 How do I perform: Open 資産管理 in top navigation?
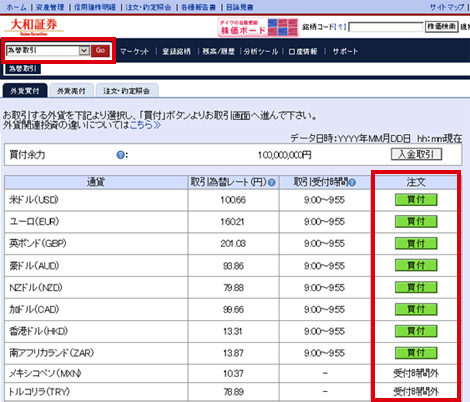(50, 7)
